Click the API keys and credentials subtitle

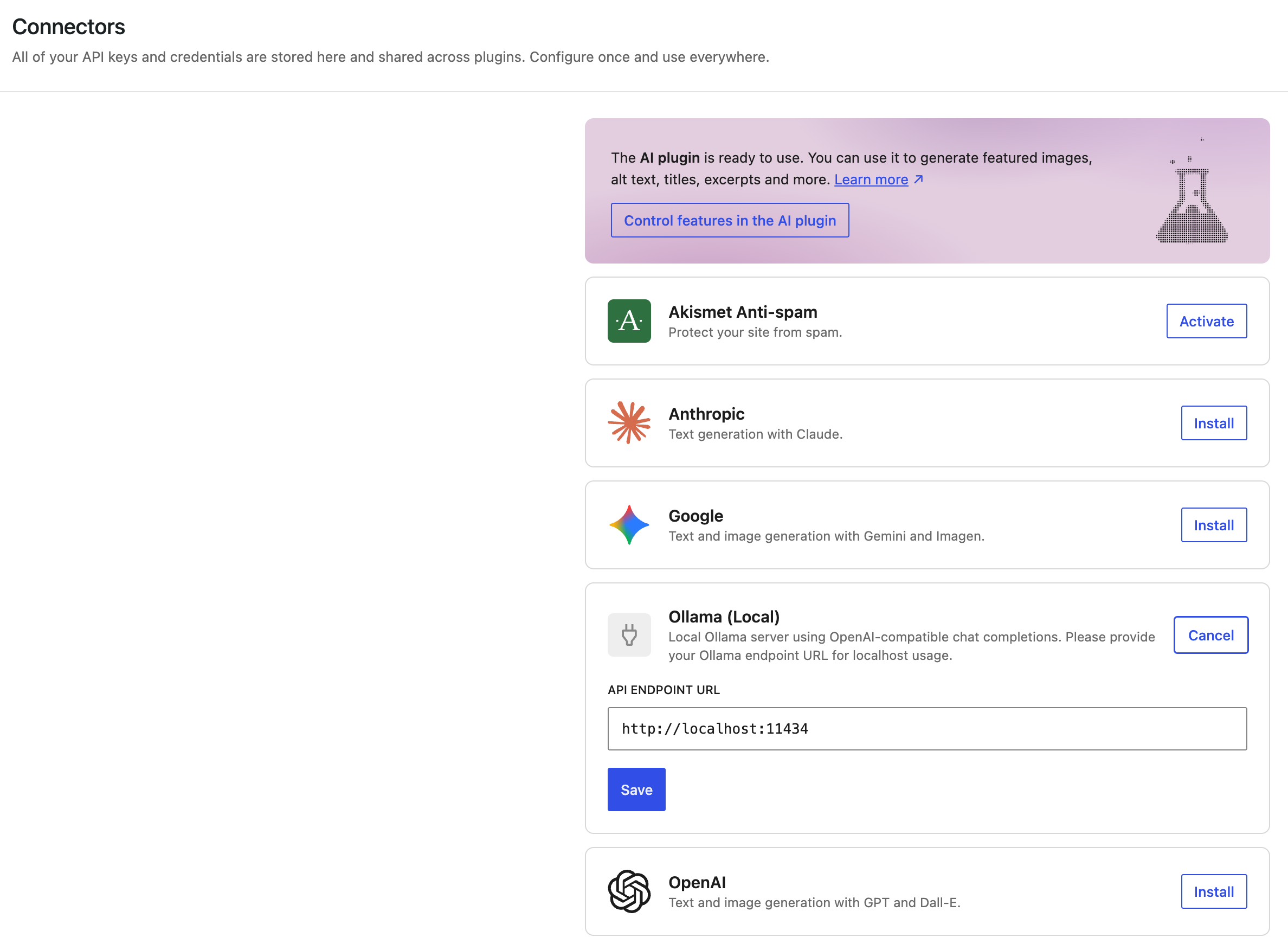[390, 57]
